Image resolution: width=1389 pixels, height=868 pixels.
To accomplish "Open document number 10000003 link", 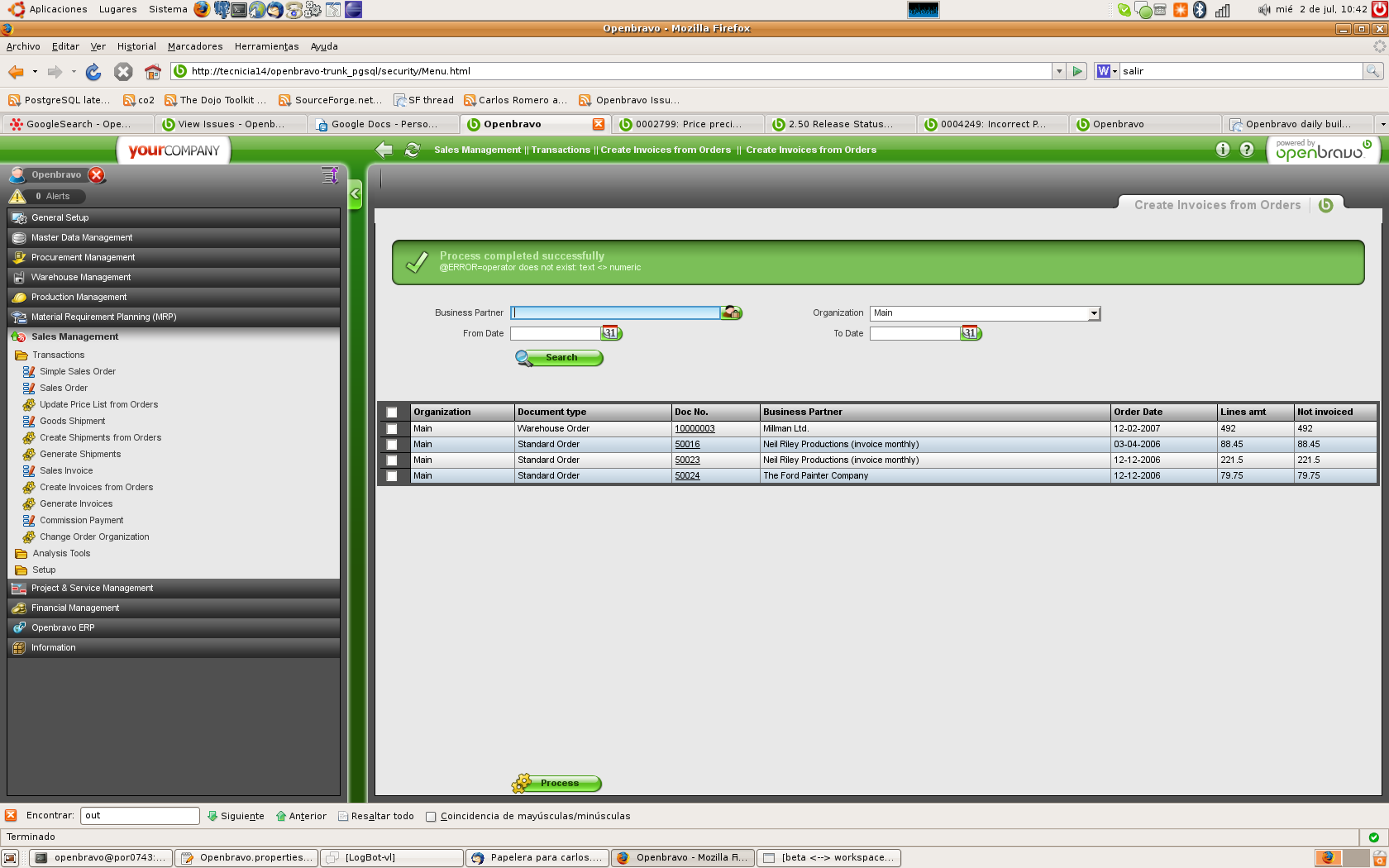I will pos(694,429).
